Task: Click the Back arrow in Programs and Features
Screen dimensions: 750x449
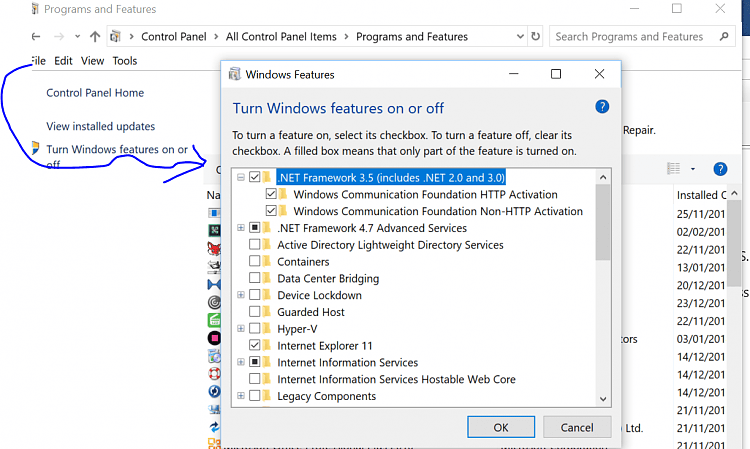Action: (x=36, y=37)
